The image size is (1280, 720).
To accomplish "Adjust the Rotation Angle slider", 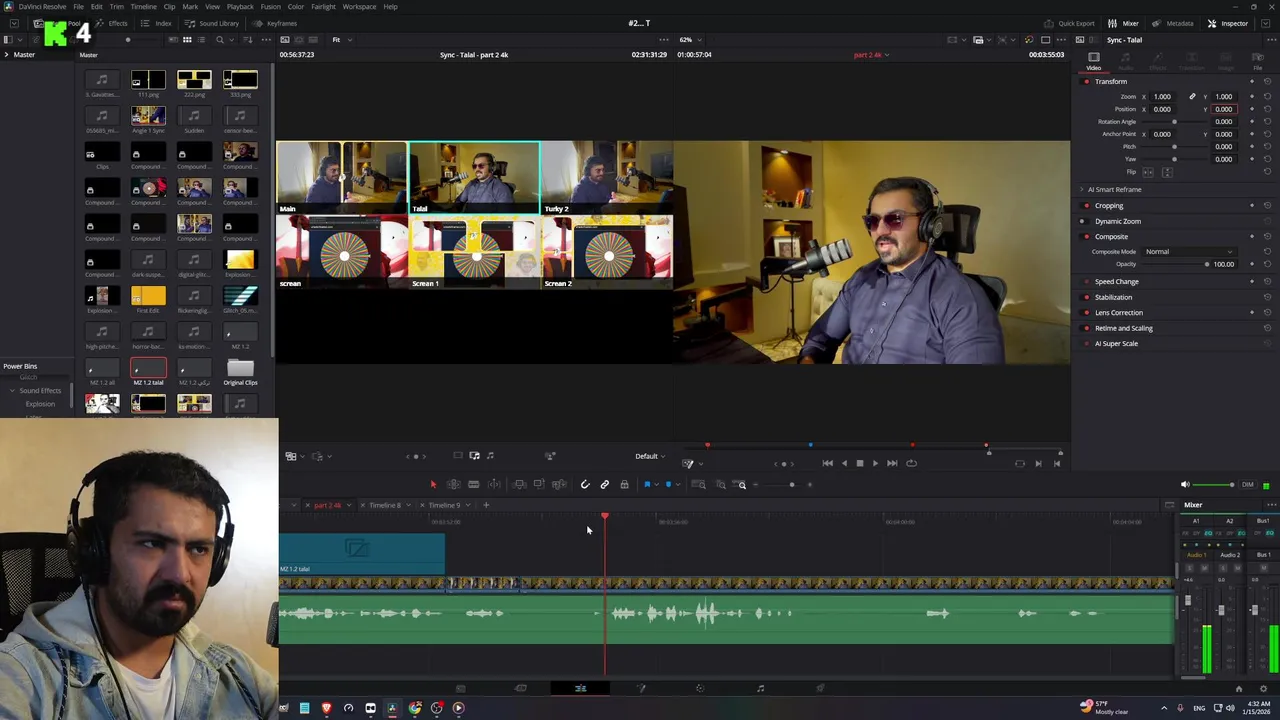I will point(1174,122).
